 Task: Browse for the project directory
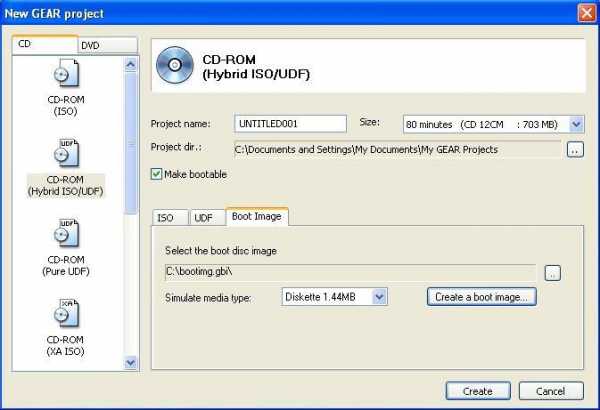tap(574, 150)
